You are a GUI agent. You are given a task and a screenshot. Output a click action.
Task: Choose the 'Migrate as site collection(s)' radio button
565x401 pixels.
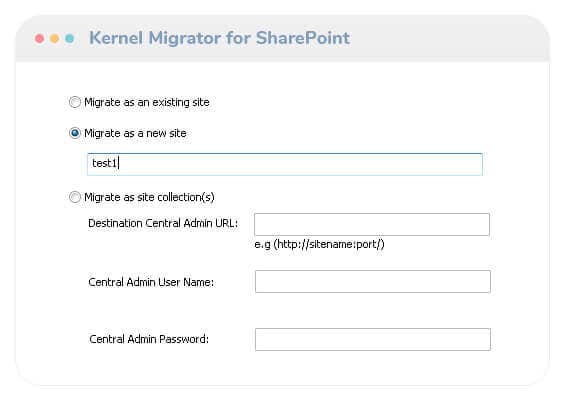click(75, 197)
